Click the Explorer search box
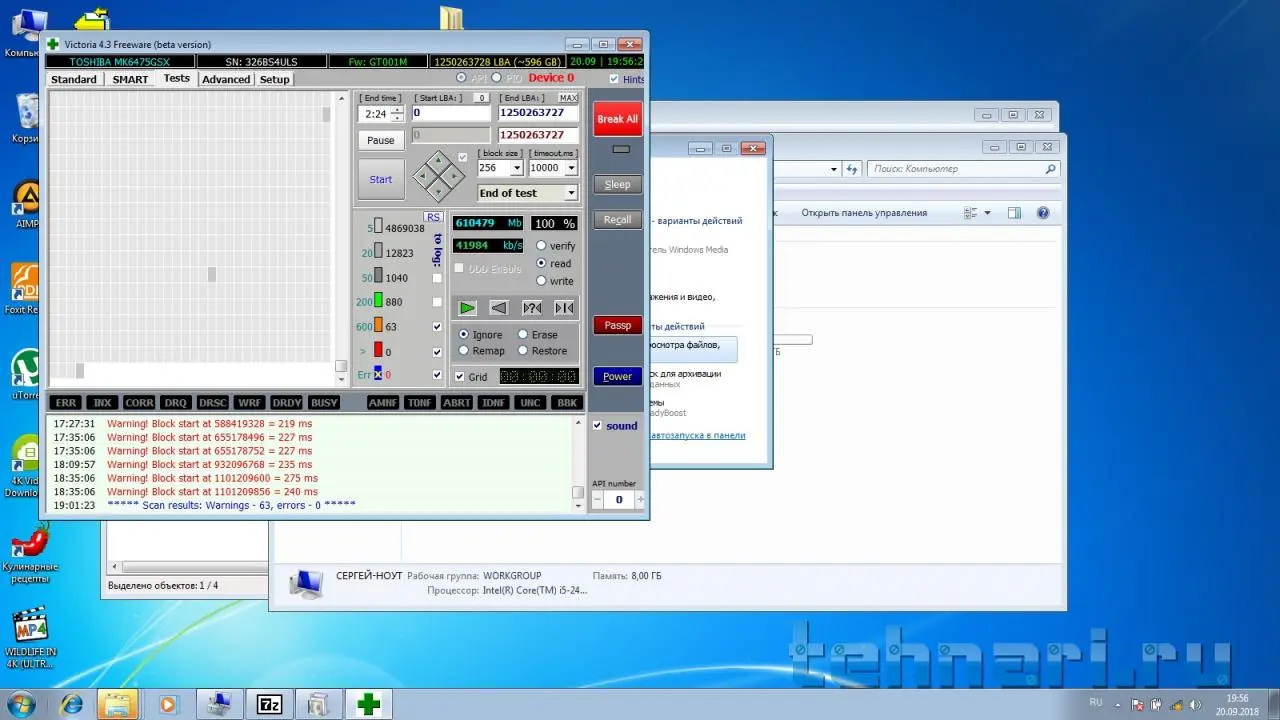 (964, 169)
